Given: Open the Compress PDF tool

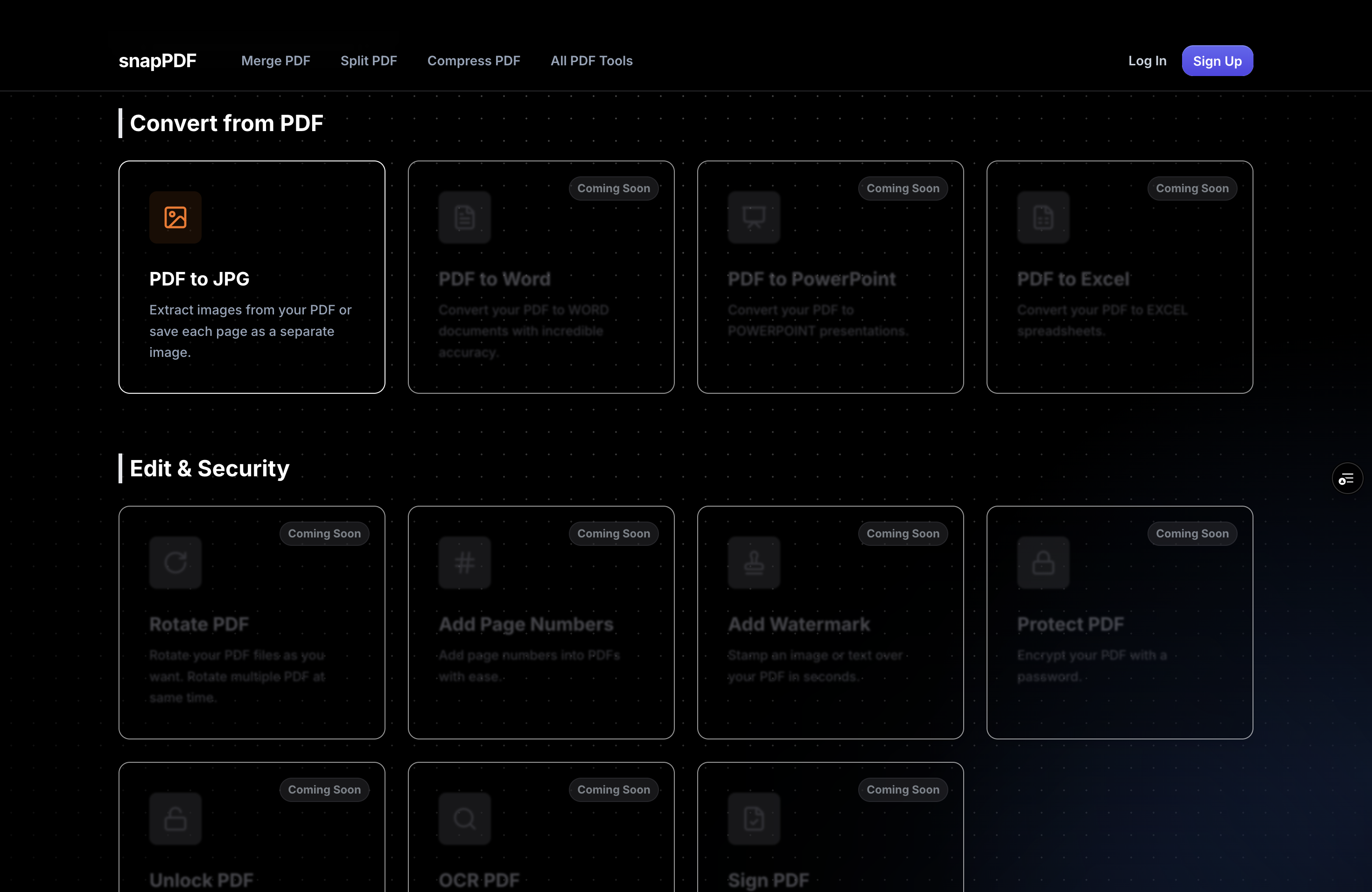Looking at the screenshot, I should point(474,61).
